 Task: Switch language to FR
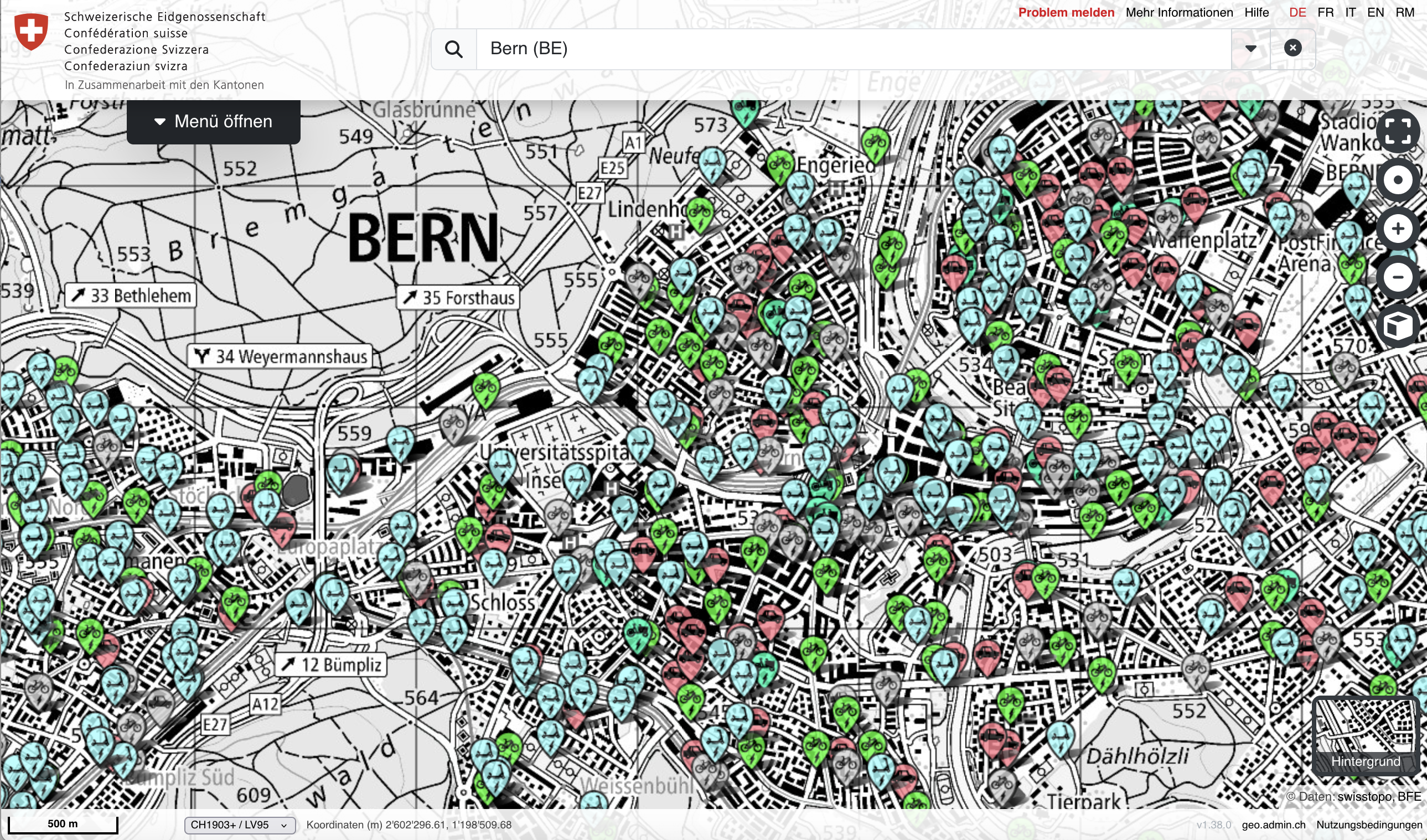point(1325,13)
